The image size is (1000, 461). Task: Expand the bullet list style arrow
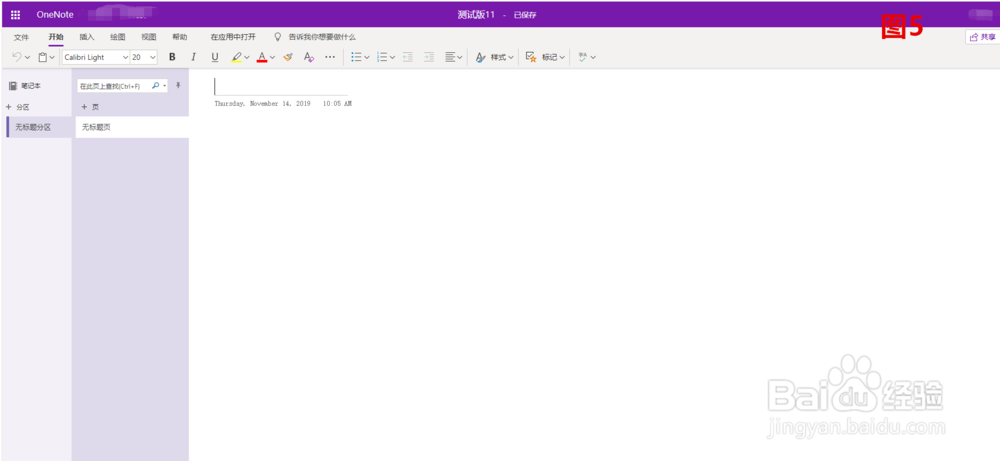click(x=367, y=57)
